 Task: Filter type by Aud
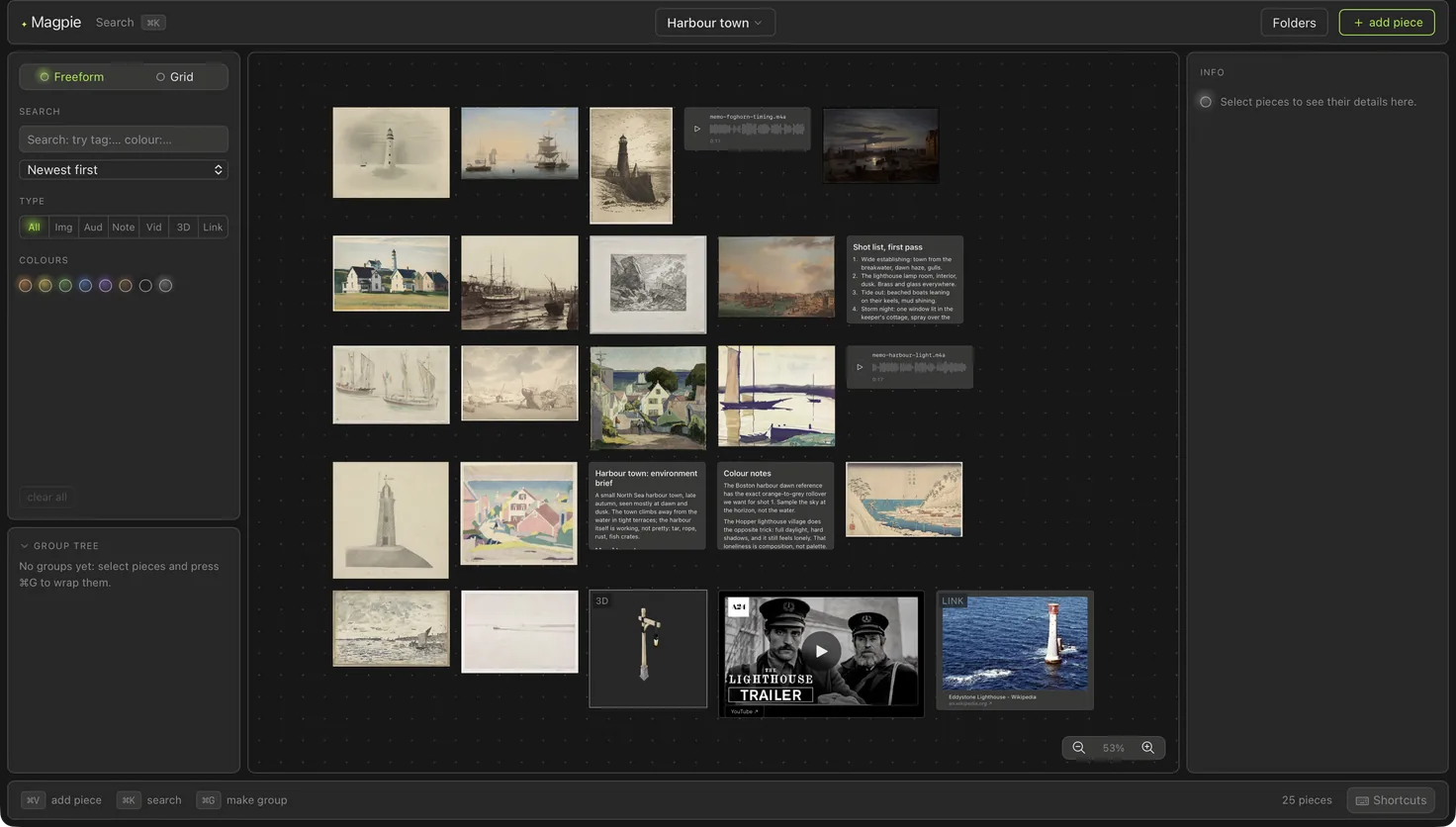point(93,227)
